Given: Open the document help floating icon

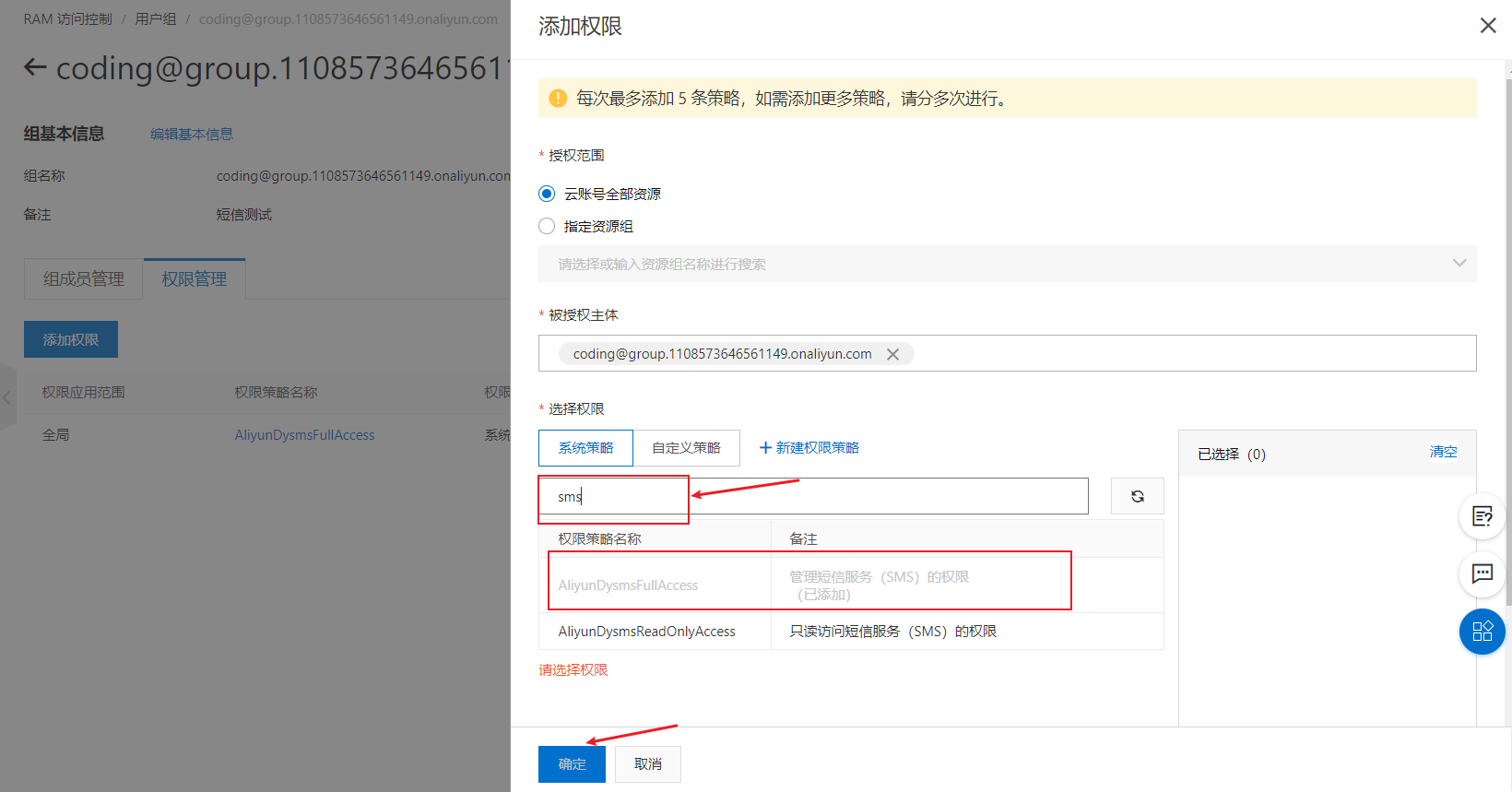Looking at the screenshot, I should (x=1482, y=516).
